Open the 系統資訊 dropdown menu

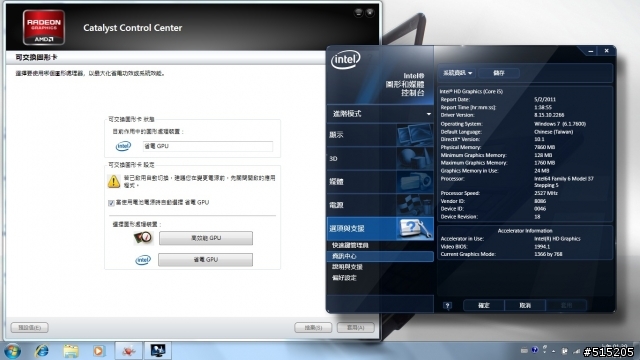458,73
